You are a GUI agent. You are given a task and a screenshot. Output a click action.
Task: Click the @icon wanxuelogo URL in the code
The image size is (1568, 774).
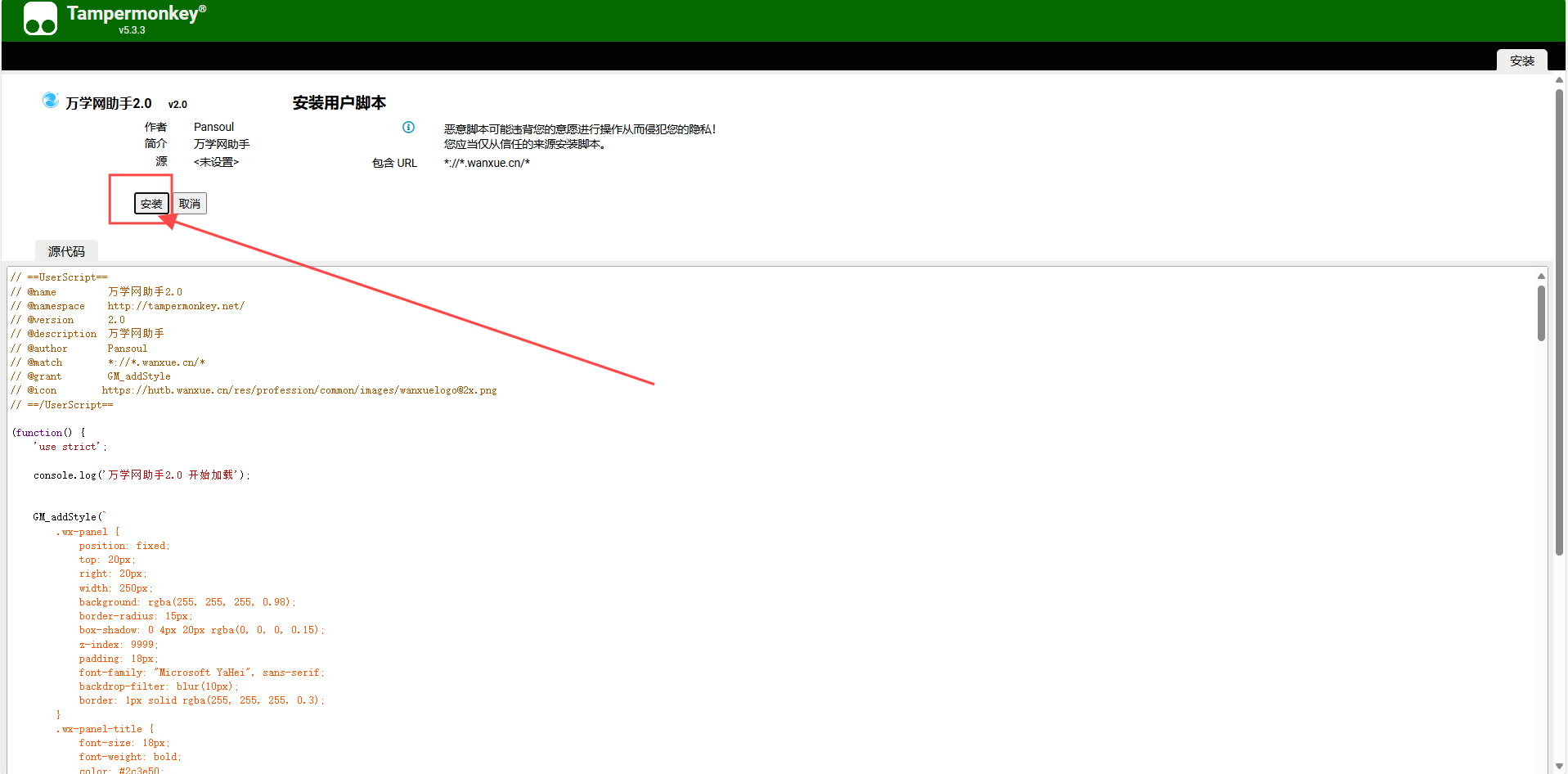click(x=299, y=391)
